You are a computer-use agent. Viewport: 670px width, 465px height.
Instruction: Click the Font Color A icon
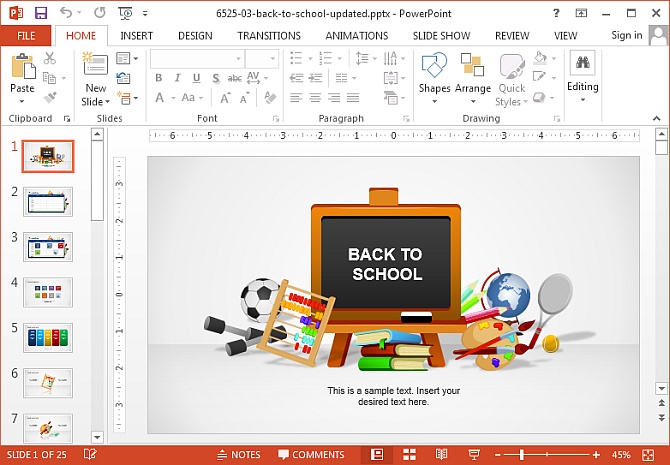pyautogui.click(x=159, y=98)
